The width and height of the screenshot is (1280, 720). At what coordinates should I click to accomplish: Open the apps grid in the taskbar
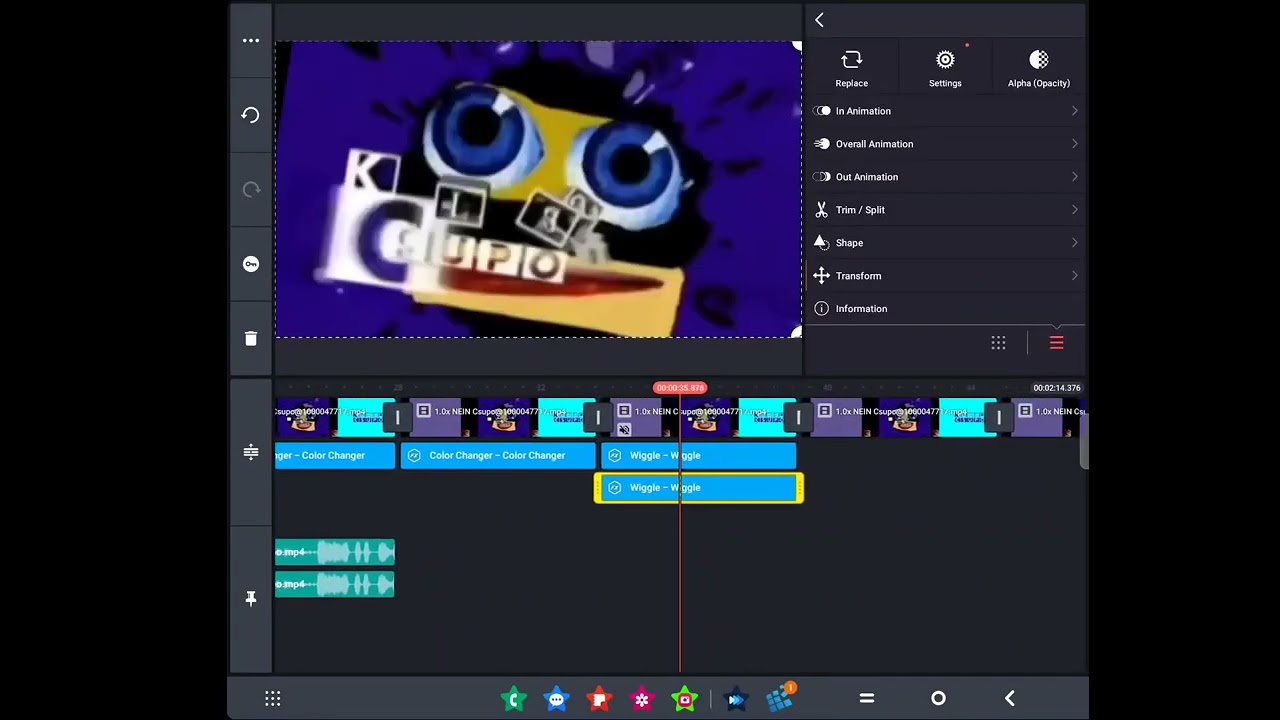tap(272, 699)
